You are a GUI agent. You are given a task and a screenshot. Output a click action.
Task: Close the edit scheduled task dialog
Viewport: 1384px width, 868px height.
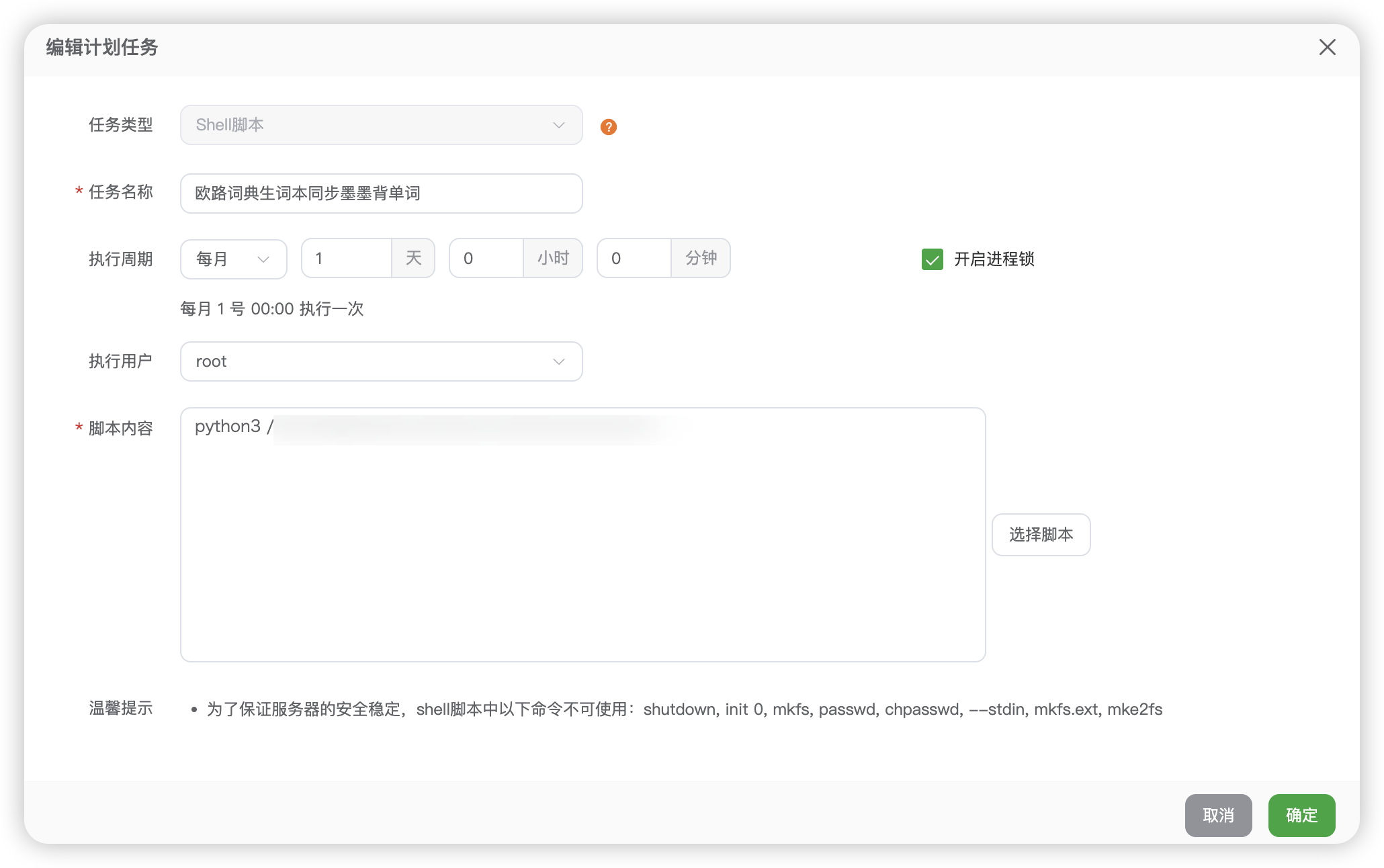tap(1327, 47)
